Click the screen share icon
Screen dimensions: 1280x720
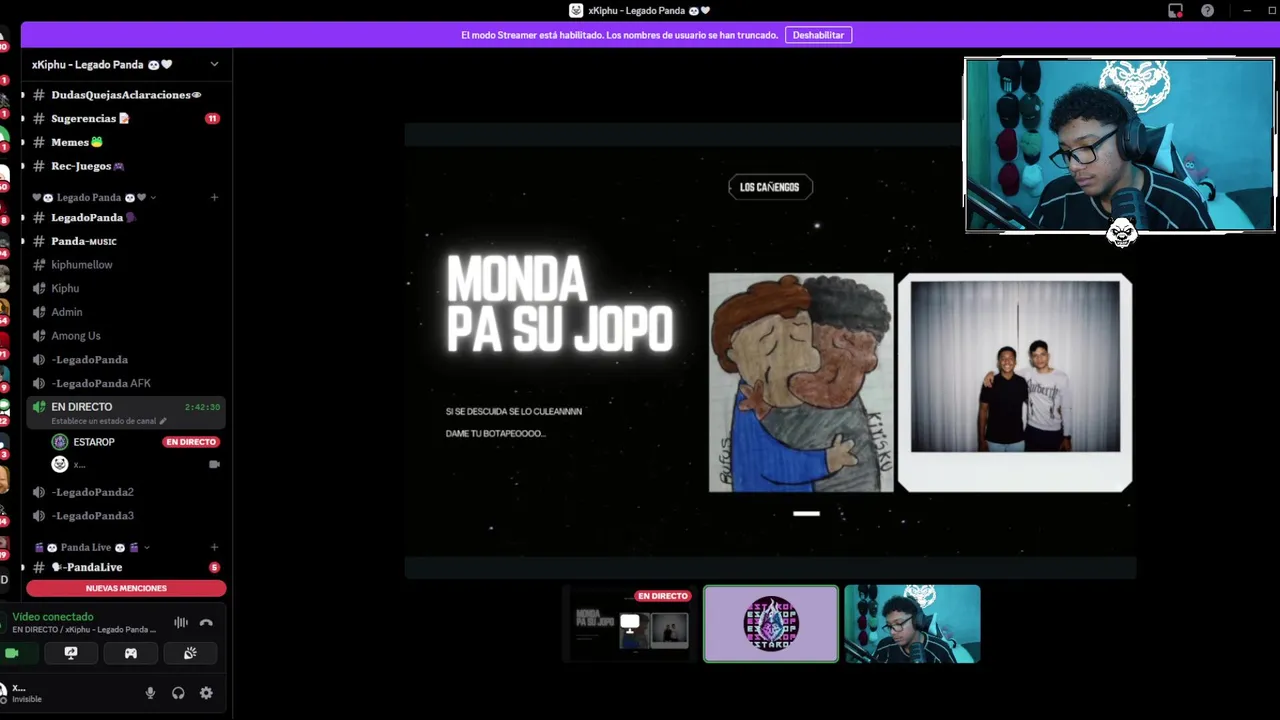pyautogui.click(x=71, y=653)
